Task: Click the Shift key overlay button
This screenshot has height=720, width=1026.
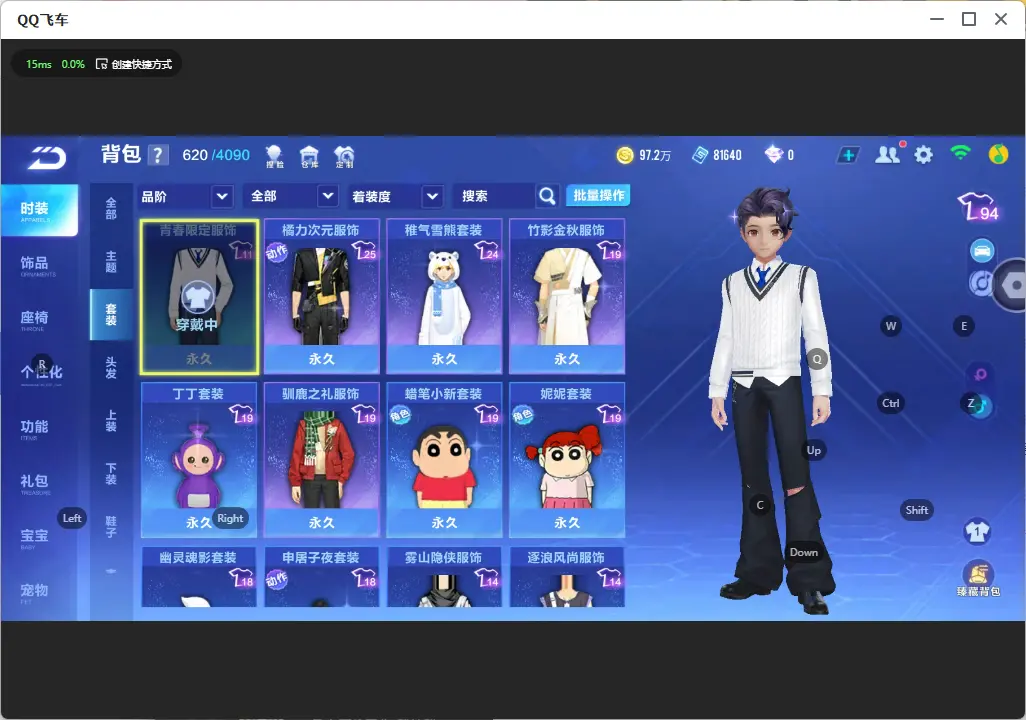Action: 916,510
